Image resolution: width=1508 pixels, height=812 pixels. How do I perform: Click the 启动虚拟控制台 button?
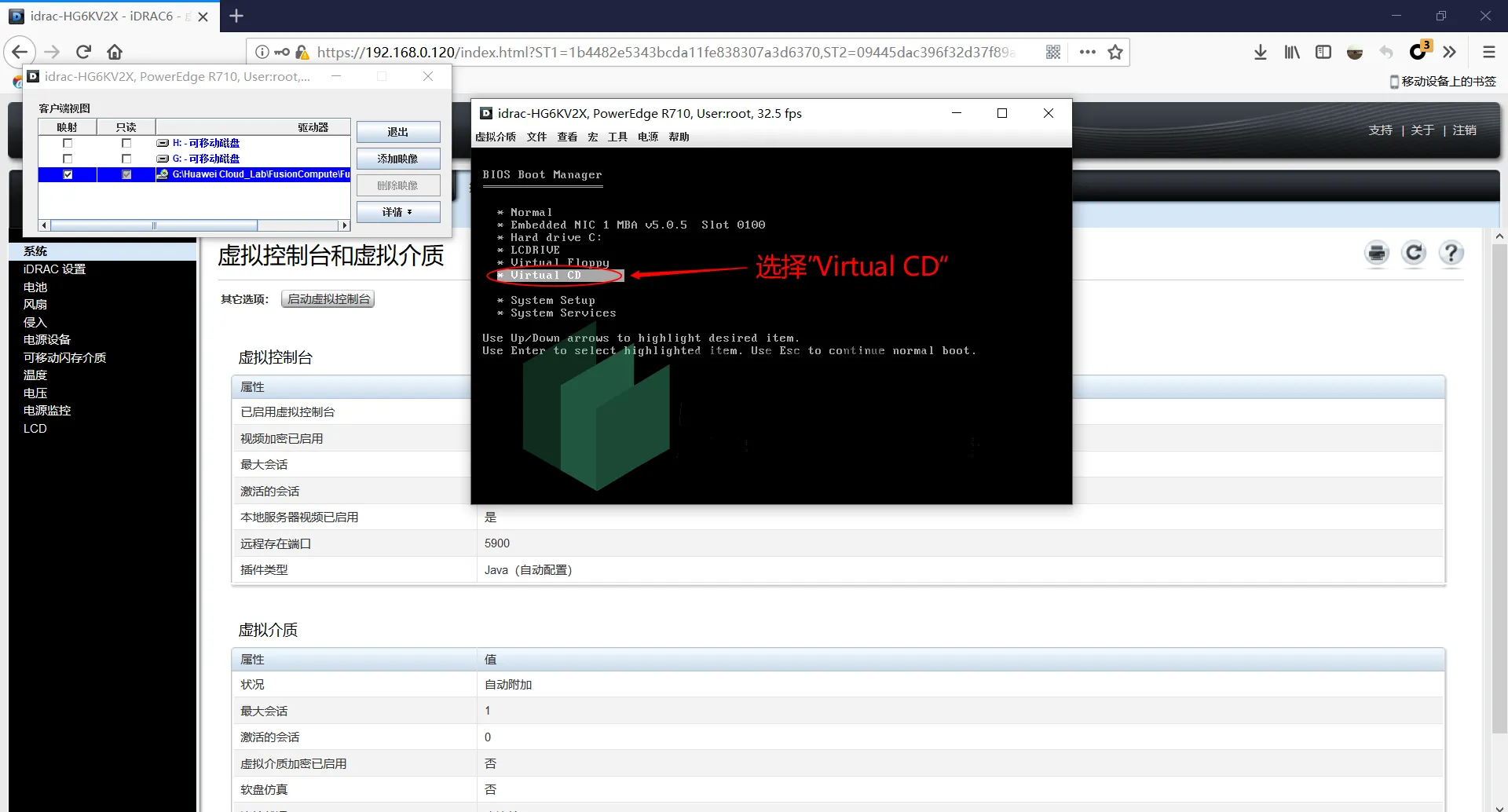click(x=328, y=299)
